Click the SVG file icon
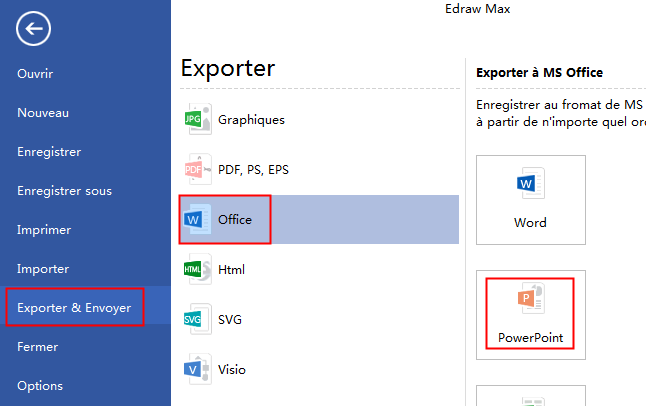The width and height of the screenshot is (646, 406). [198, 319]
